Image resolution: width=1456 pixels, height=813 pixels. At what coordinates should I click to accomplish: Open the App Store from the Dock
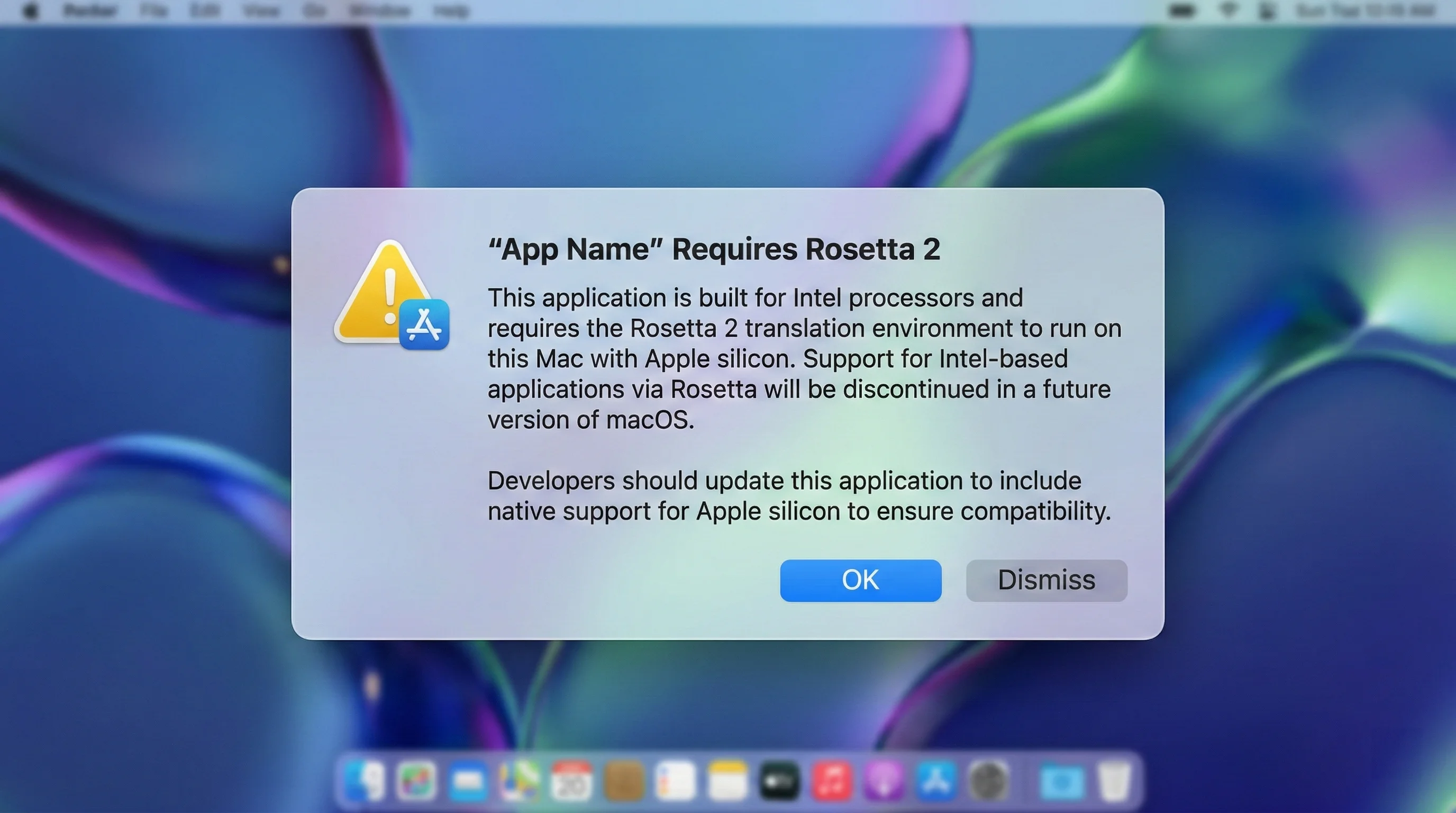(936, 781)
